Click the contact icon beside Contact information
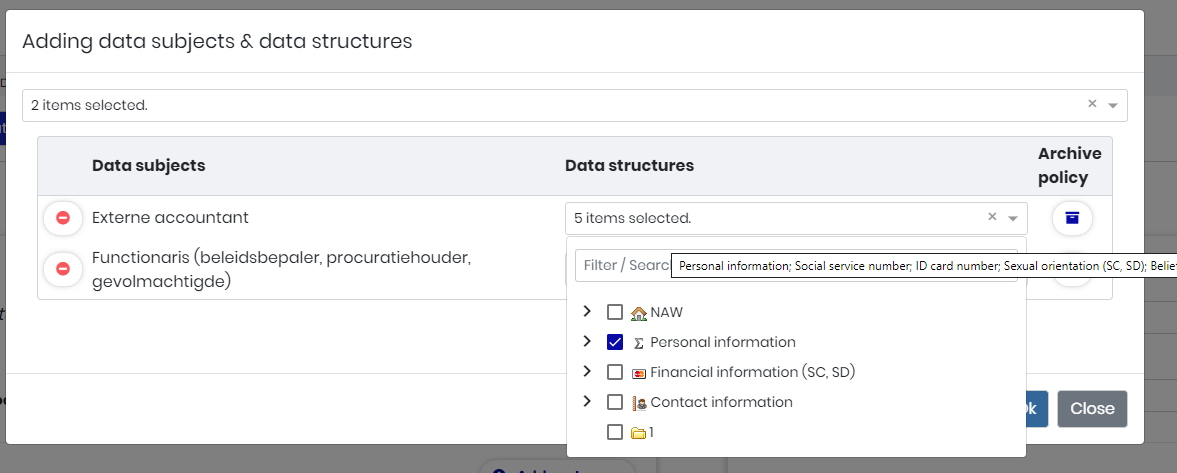The width and height of the screenshot is (1177, 473). point(639,403)
